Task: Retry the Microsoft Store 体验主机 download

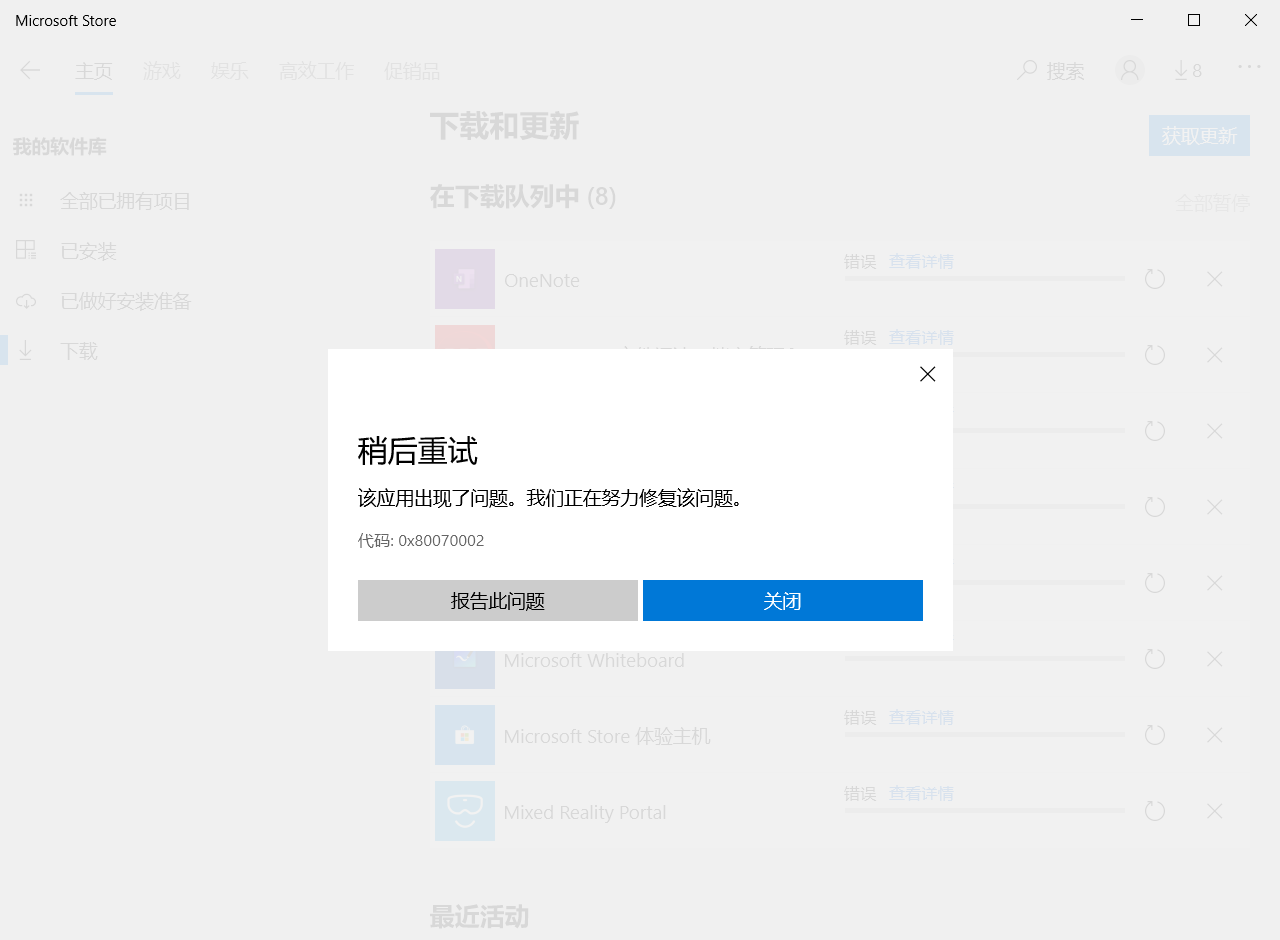Action: point(1155,735)
